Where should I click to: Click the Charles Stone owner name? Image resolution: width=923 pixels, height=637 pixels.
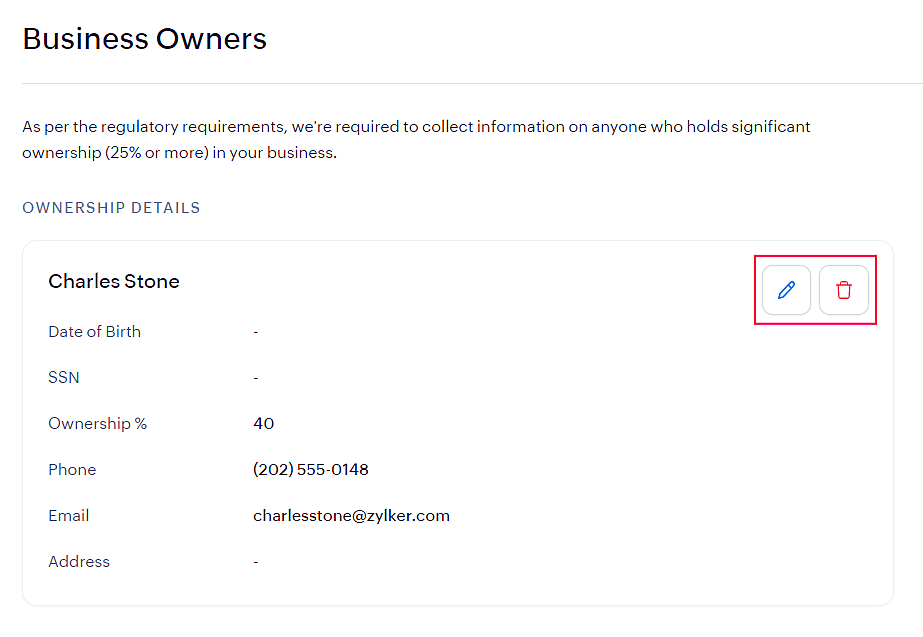click(114, 281)
